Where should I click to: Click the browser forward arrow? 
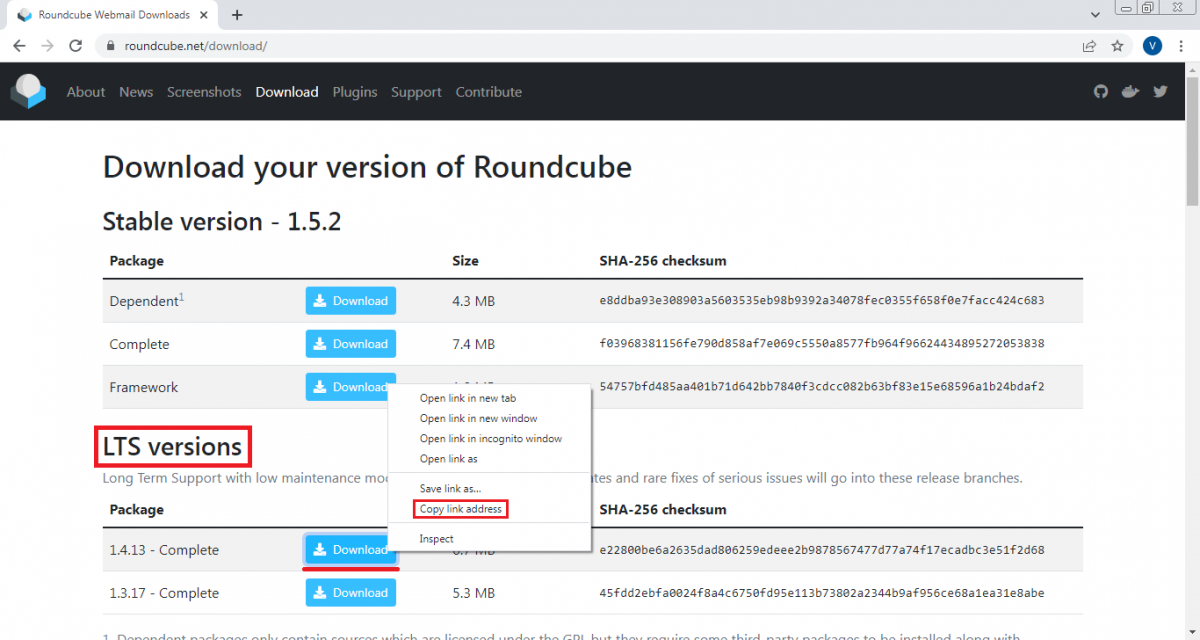[x=47, y=46]
